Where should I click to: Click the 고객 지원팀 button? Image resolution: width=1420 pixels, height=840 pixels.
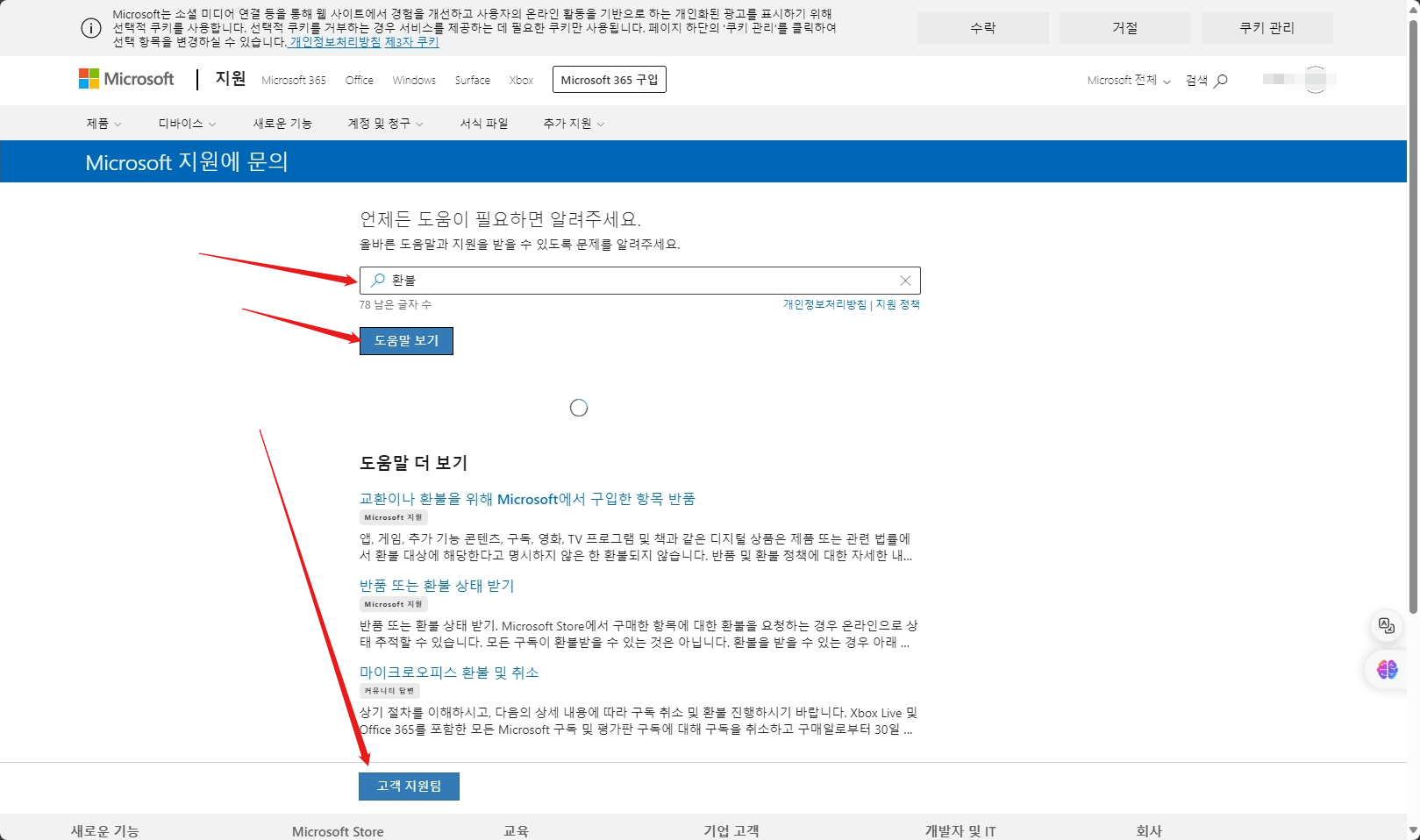[x=409, y=787]
